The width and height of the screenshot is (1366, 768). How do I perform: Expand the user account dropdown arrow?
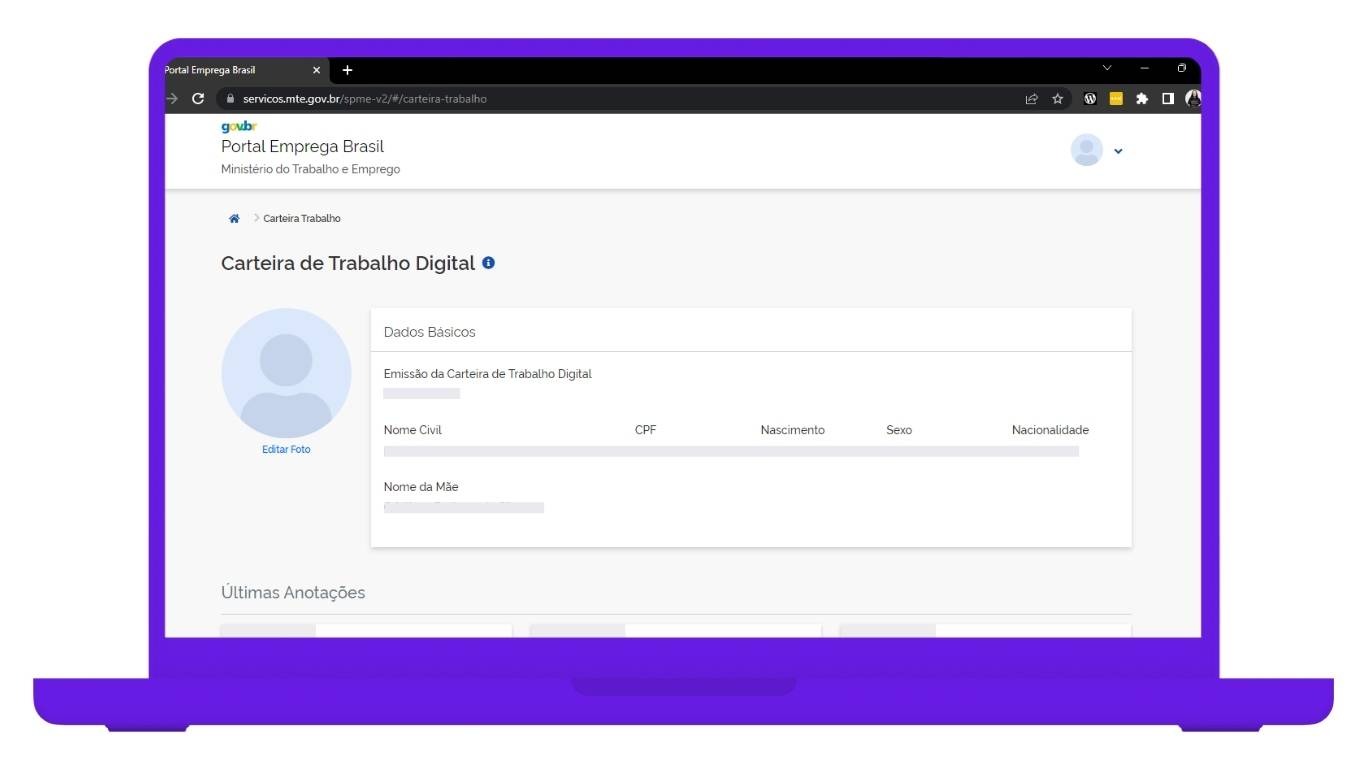point(1118,151)
